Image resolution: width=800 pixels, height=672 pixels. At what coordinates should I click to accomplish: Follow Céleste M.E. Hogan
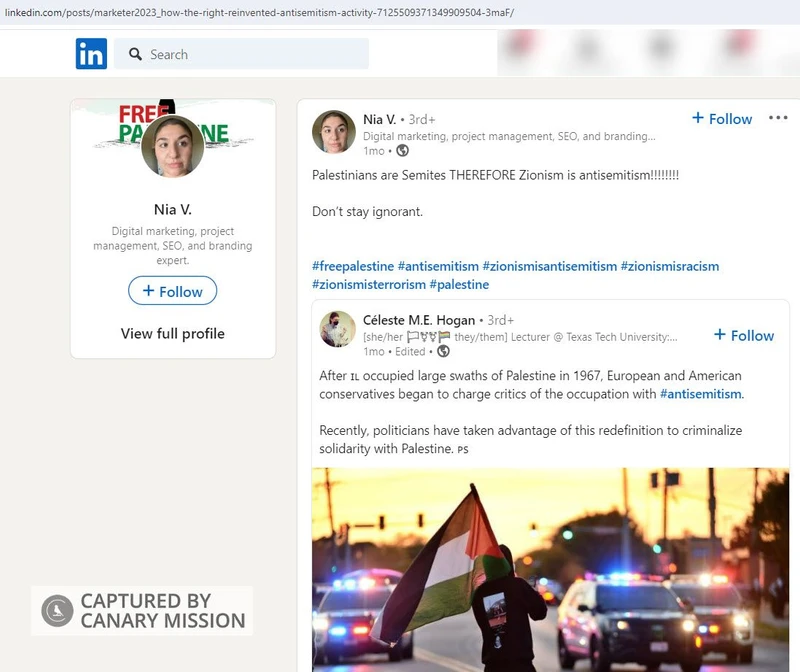coord(743,336)
